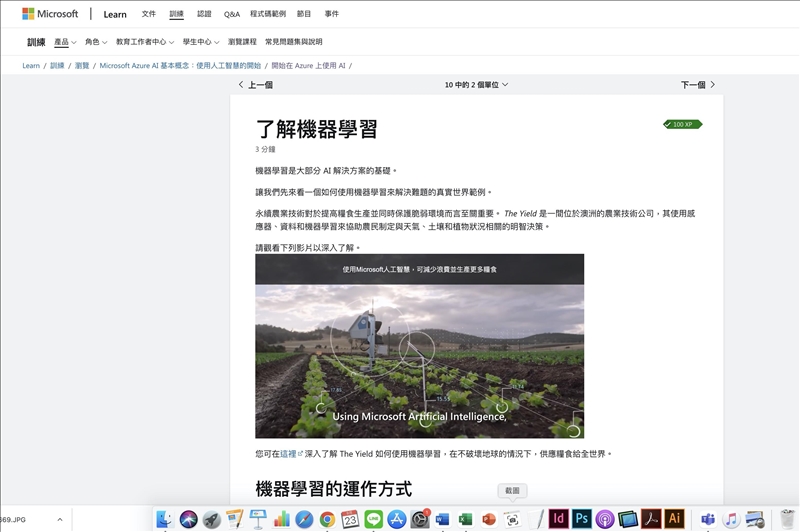Launch Microsoft Word from the dock
The height and width of the screenshot is (532, 800).
tap(443, 519)
